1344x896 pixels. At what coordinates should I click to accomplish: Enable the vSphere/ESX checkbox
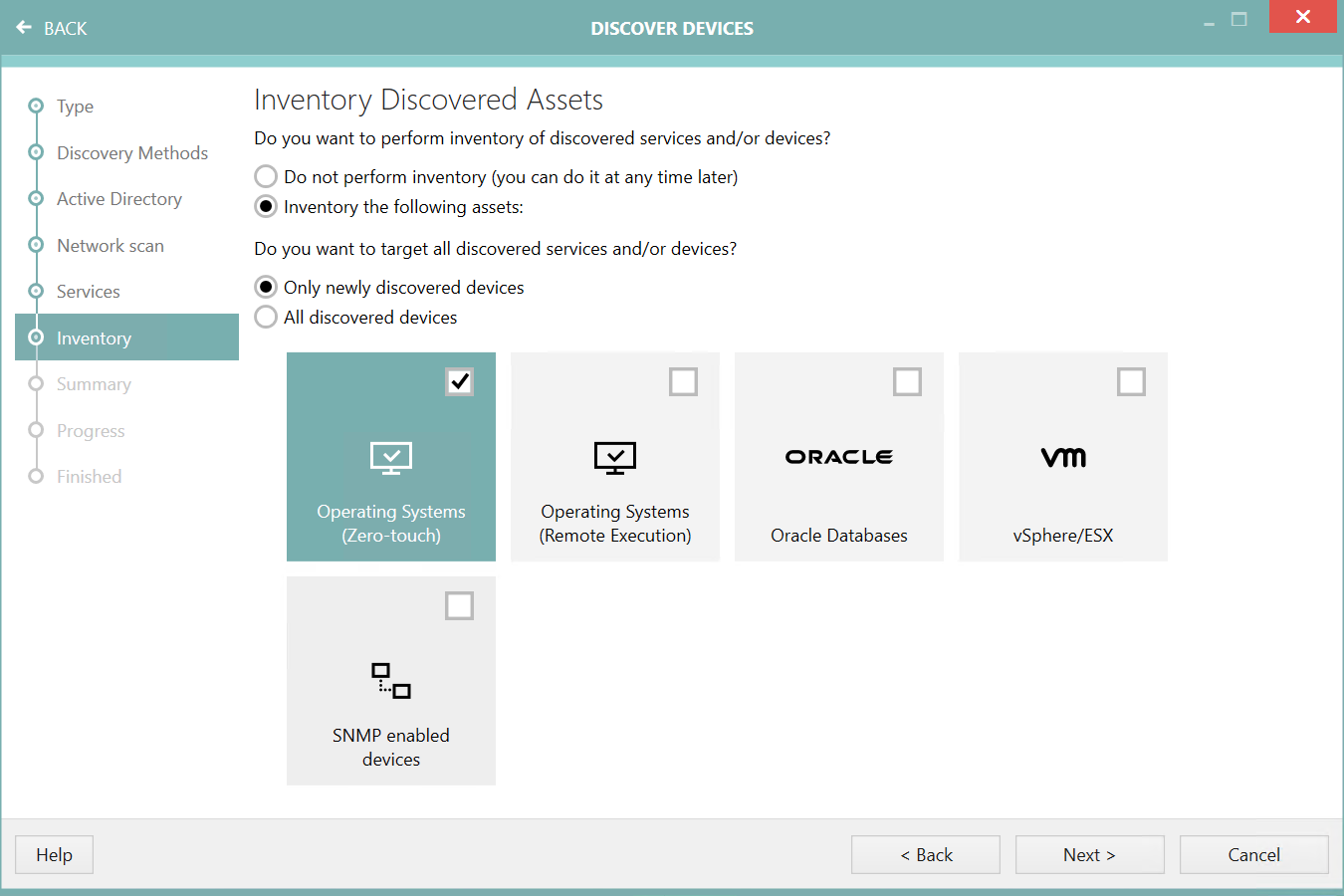click(1131, 381)
